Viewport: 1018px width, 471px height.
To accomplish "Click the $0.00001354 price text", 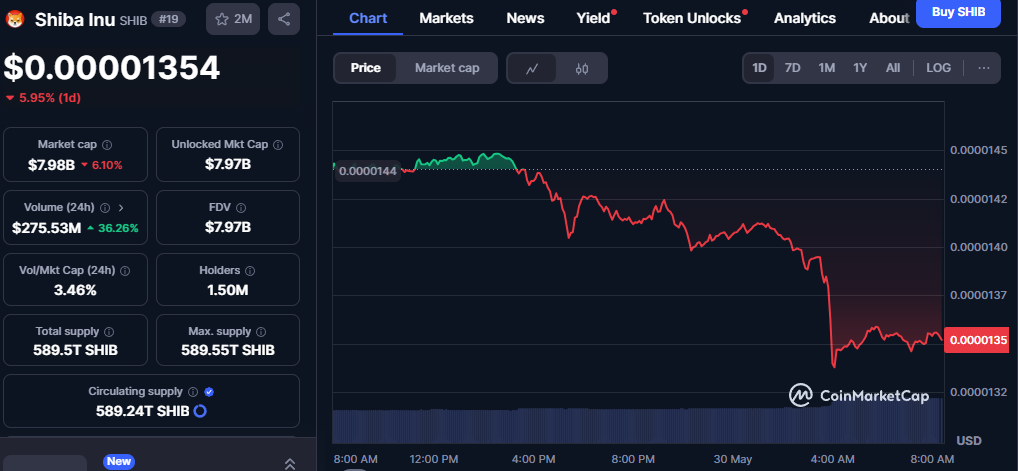I will [x=112, y=68].
